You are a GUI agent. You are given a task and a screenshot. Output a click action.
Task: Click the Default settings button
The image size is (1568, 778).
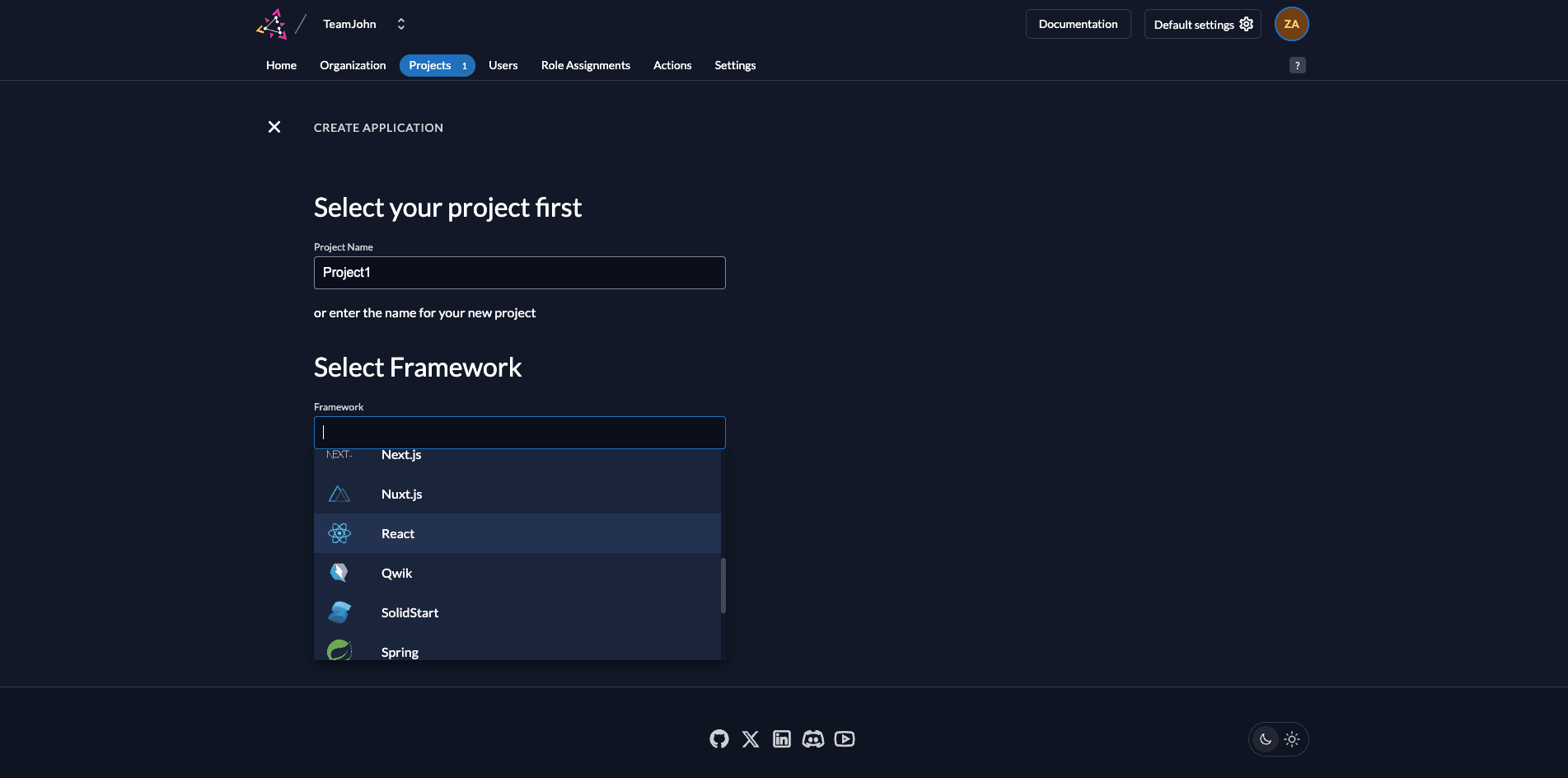(1202, 24)
